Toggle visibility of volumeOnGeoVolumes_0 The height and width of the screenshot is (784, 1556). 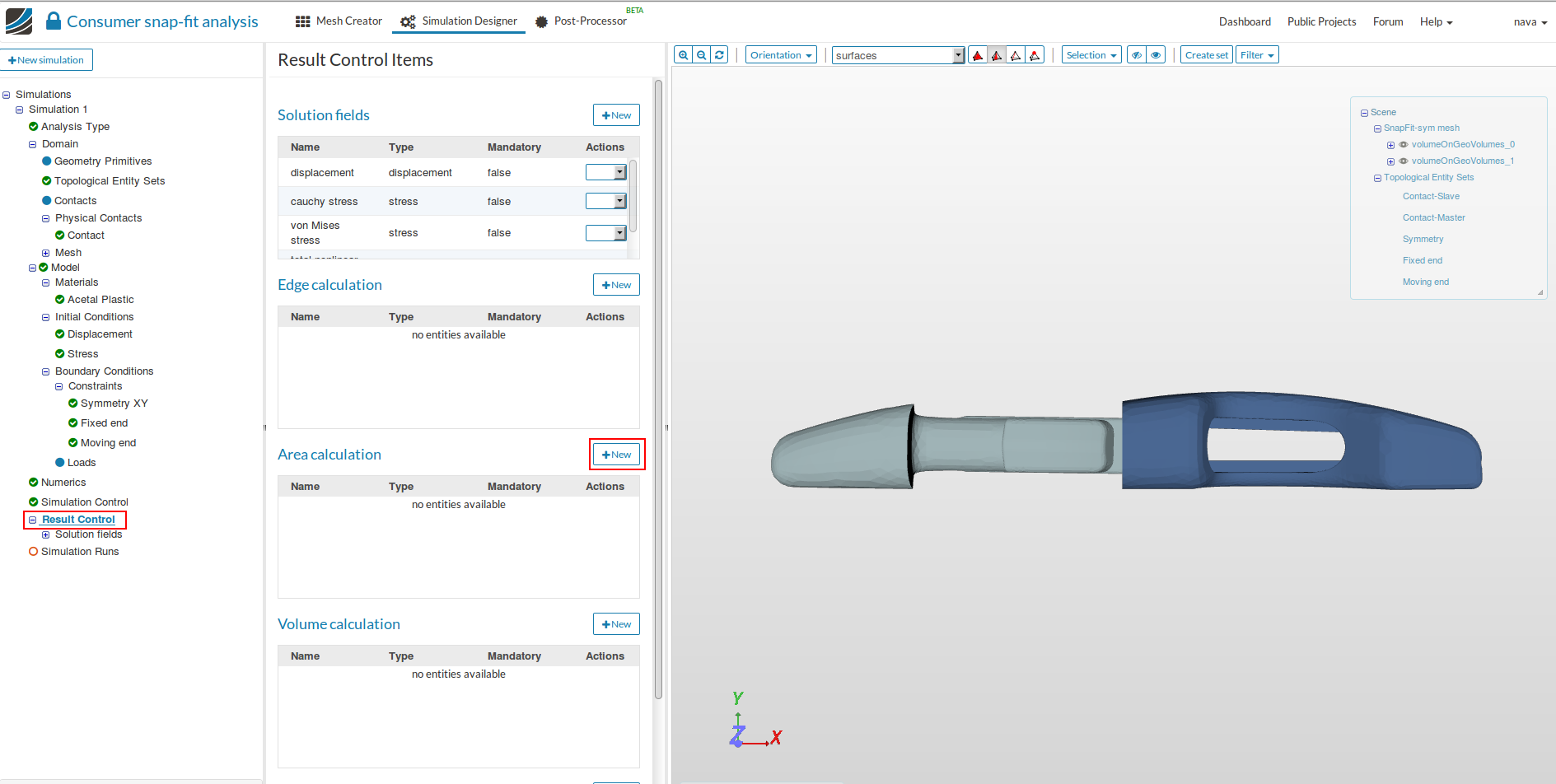click(1404, 145)
